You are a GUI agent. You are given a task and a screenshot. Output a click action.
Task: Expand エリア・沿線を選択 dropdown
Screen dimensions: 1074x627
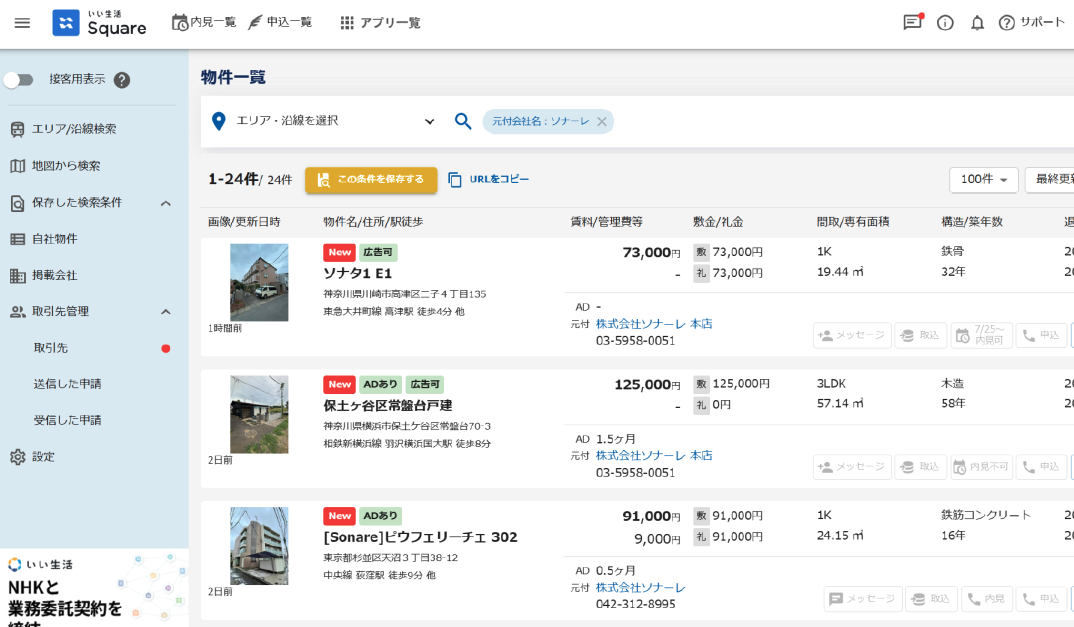pos(429,121)
